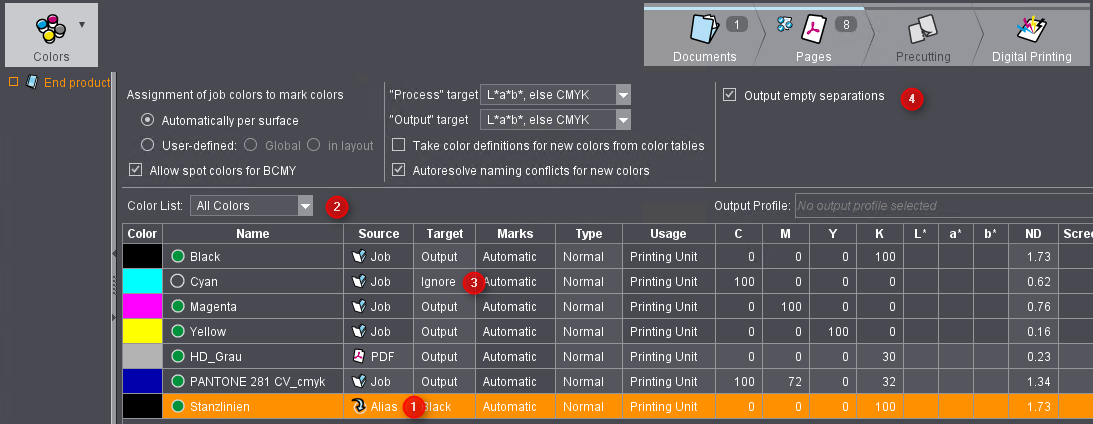Viewport: 1093px width, 424px height.
Task: Switch to the Digital Printing step
Action: (1031, 38)
